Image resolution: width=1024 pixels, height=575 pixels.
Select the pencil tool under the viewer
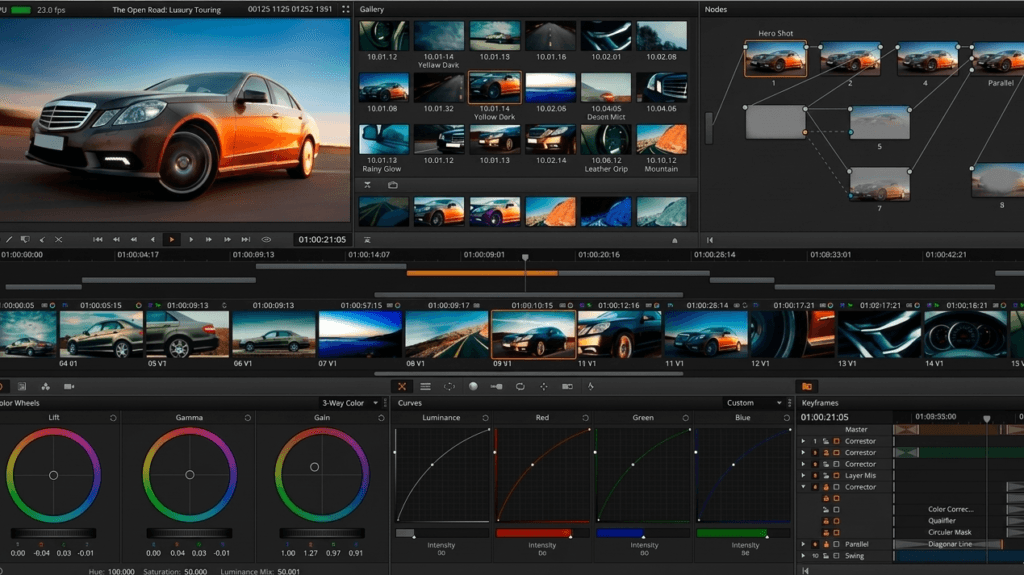point(8,240)
